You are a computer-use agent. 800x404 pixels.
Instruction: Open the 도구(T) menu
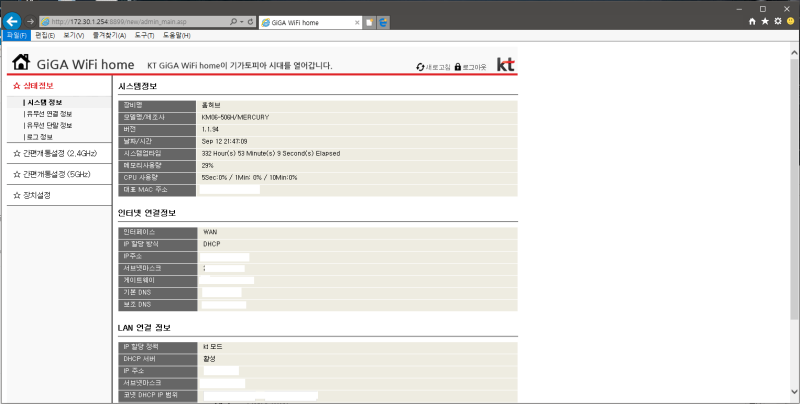[x=144, y=35]
